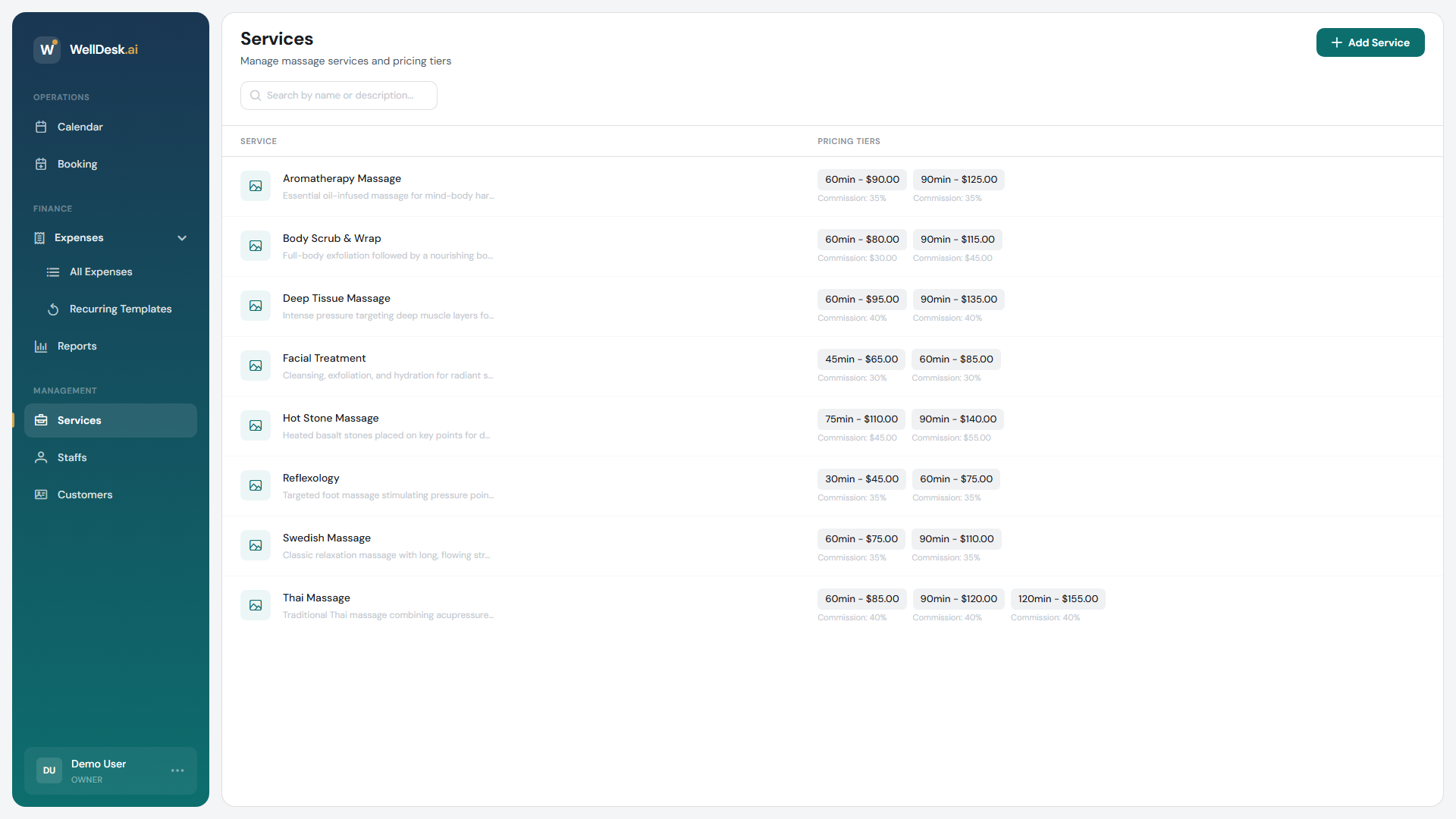
Task: Select the 90min Thai Massage pricing tier
Action: [958, 598]
